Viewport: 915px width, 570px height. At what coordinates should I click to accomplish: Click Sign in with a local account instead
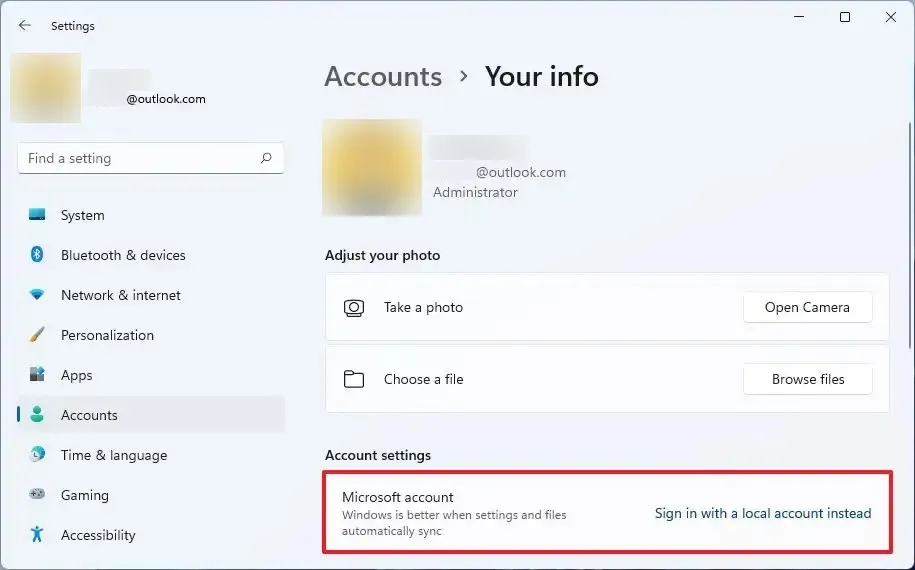(x=763, y=513)
